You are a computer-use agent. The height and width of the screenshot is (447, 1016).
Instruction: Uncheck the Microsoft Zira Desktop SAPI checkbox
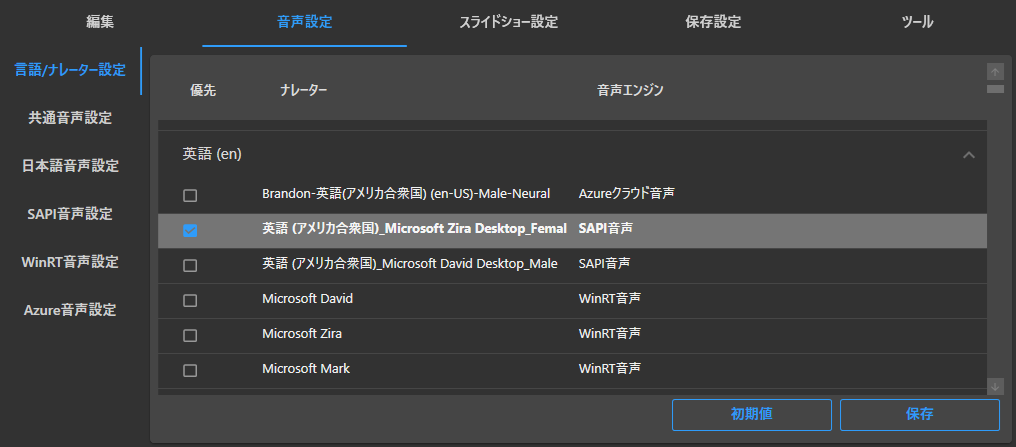click(190, 231)
